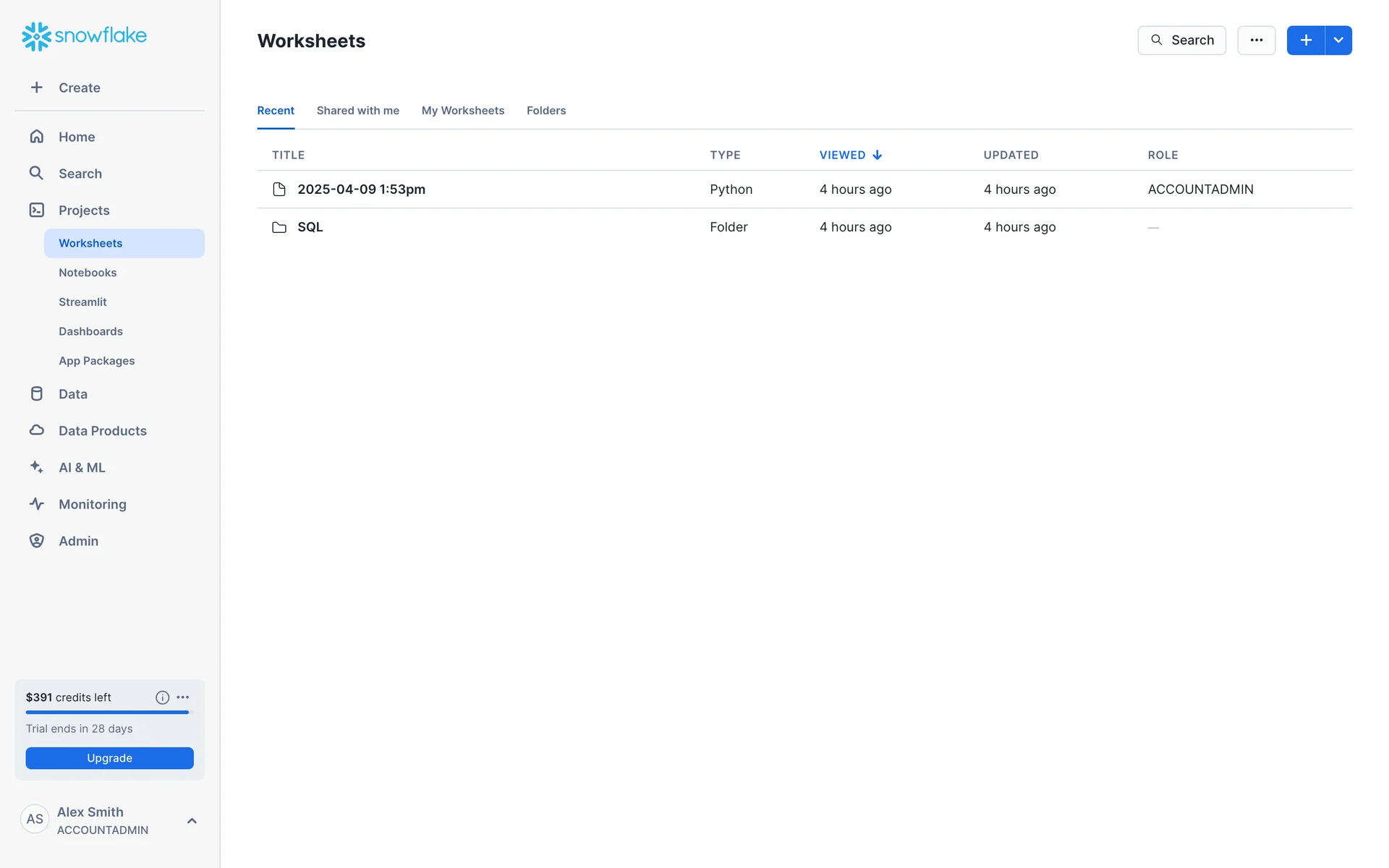The image size is (1389, 868).
Task: Click the Admin shield icon
Action: point(37,541)
